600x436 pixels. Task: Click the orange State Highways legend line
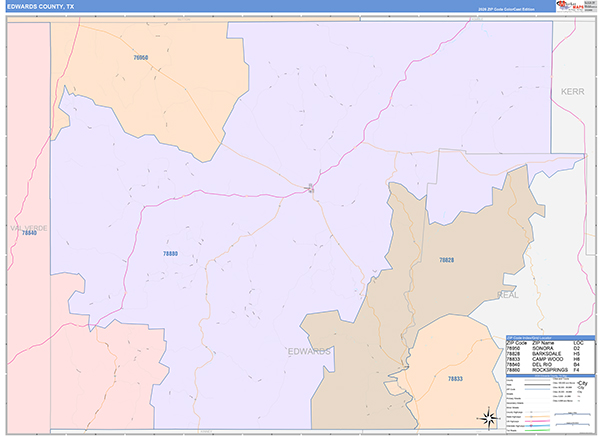[x=537, y=416]
